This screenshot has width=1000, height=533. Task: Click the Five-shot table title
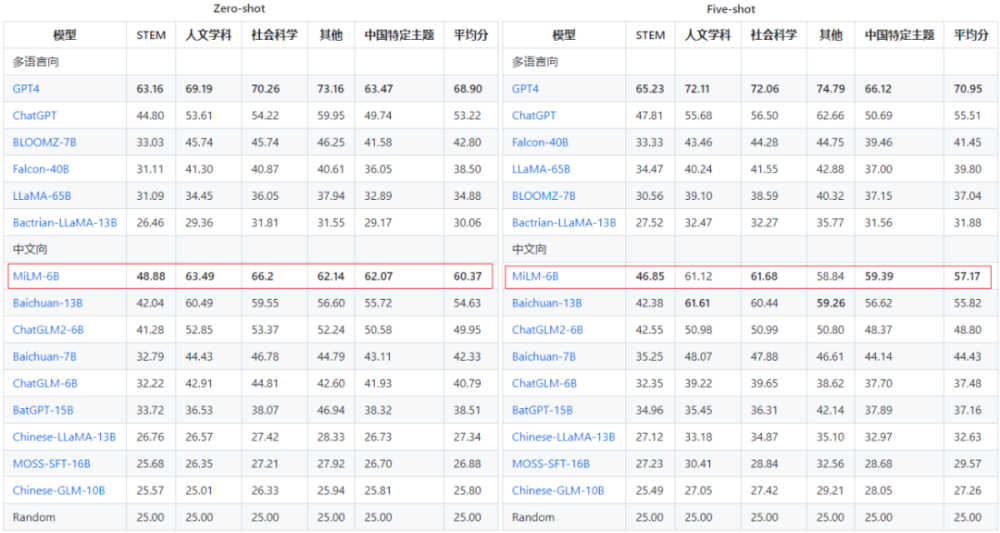tap(731, 9)
